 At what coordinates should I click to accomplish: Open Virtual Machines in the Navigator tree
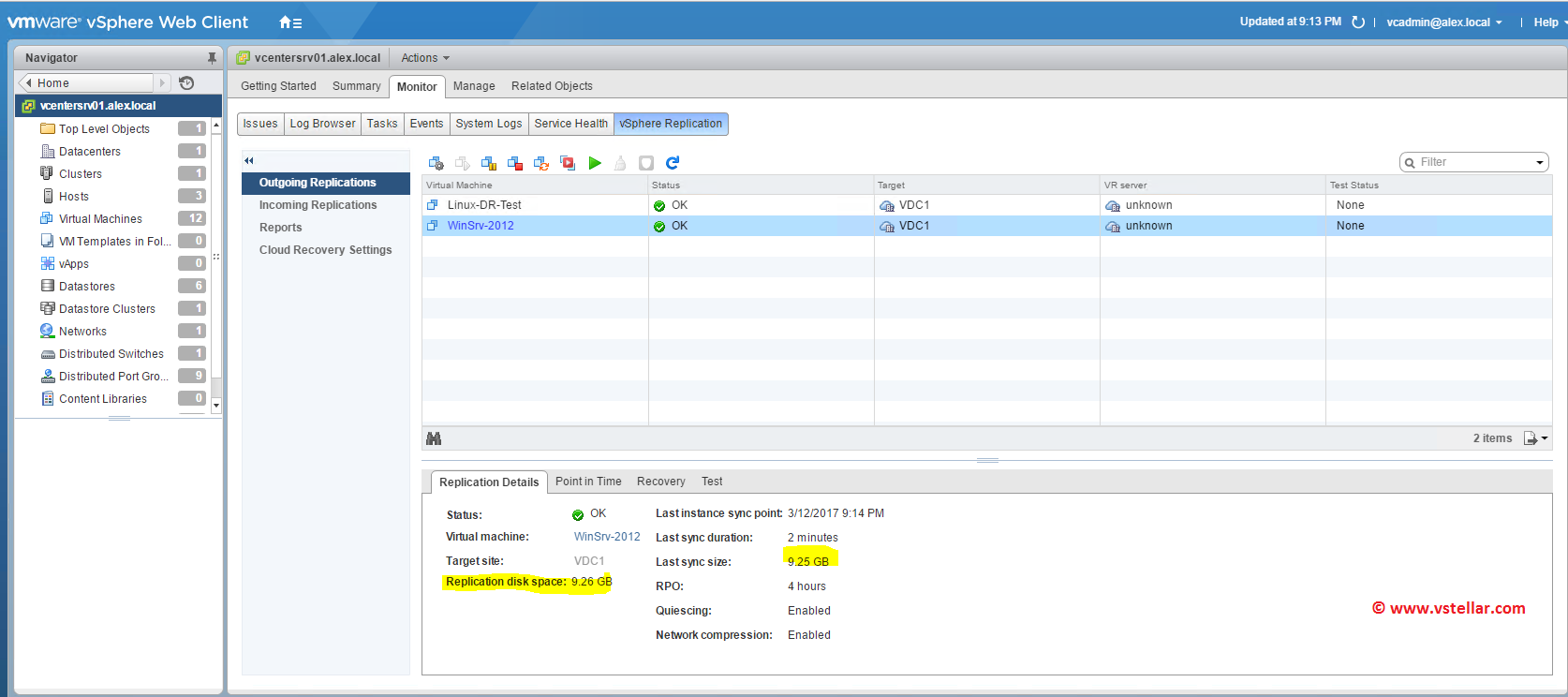[x=100, y=219]
